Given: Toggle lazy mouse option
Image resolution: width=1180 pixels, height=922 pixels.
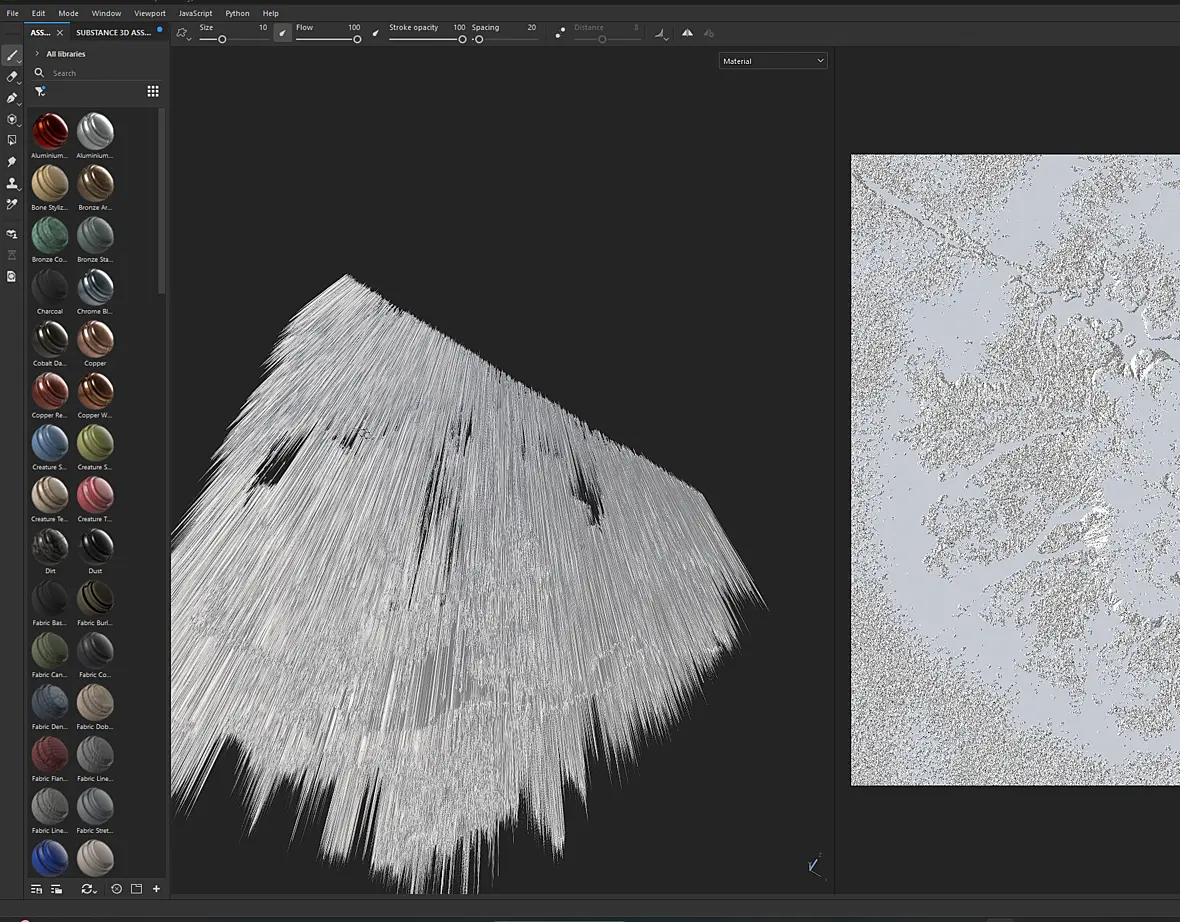Looking at the screenshot, I should point(560,33).
